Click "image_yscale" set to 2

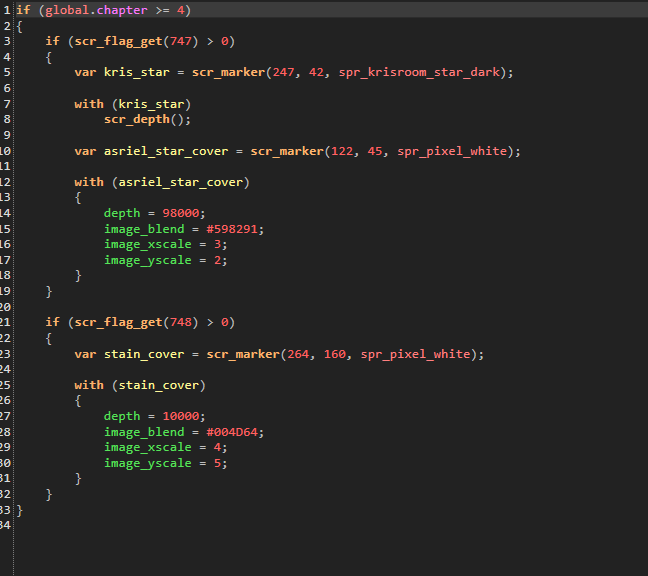click(148, 260)
